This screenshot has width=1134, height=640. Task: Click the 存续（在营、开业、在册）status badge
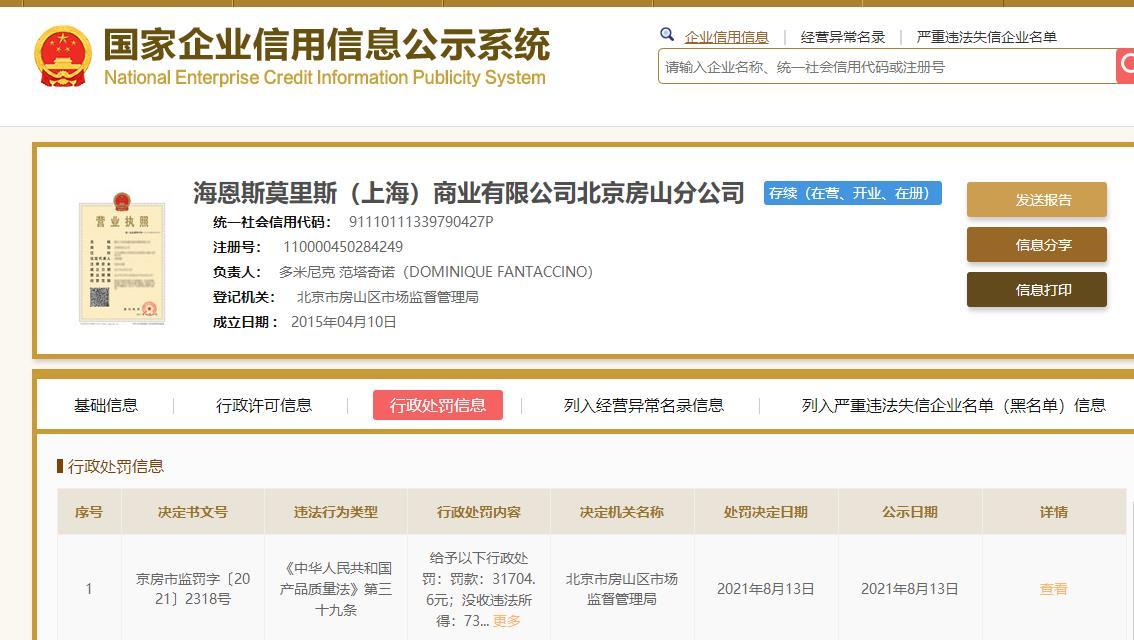tap(853, 193)
